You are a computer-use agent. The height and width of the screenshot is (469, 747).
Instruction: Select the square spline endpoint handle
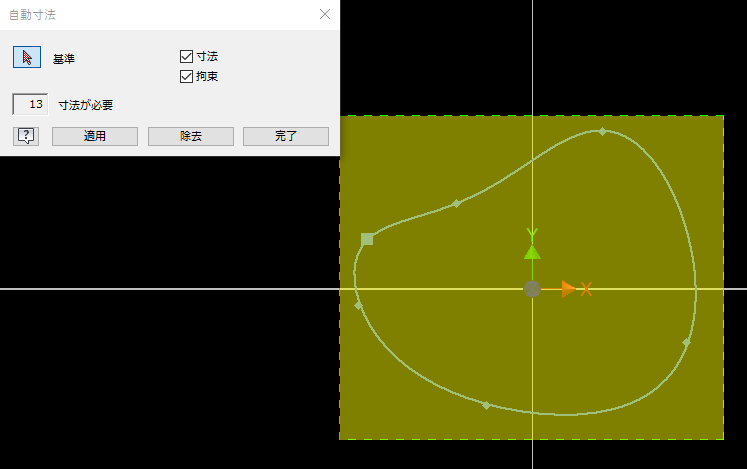coord(367,239)
